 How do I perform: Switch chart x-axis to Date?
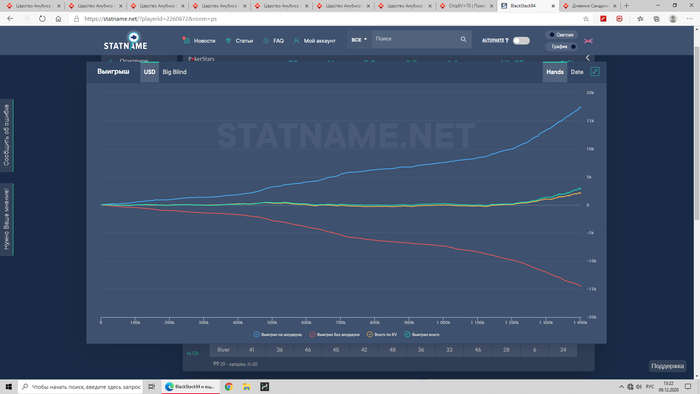pyautogui.click(x=577, y=72)
